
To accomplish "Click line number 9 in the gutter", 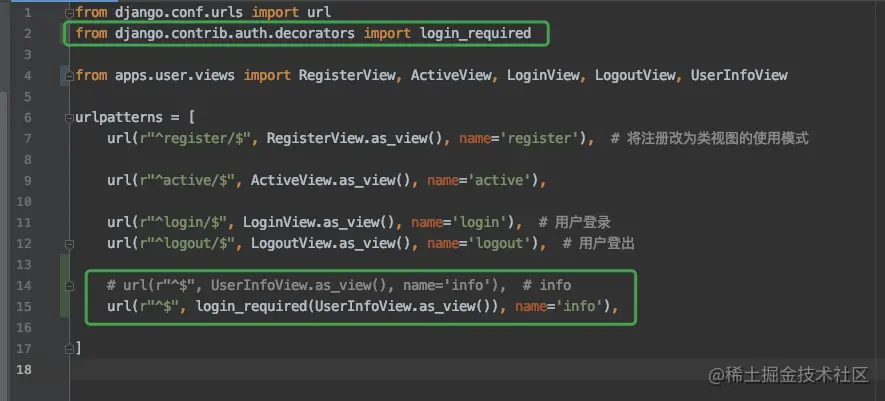I will click(x=28, y=181).
